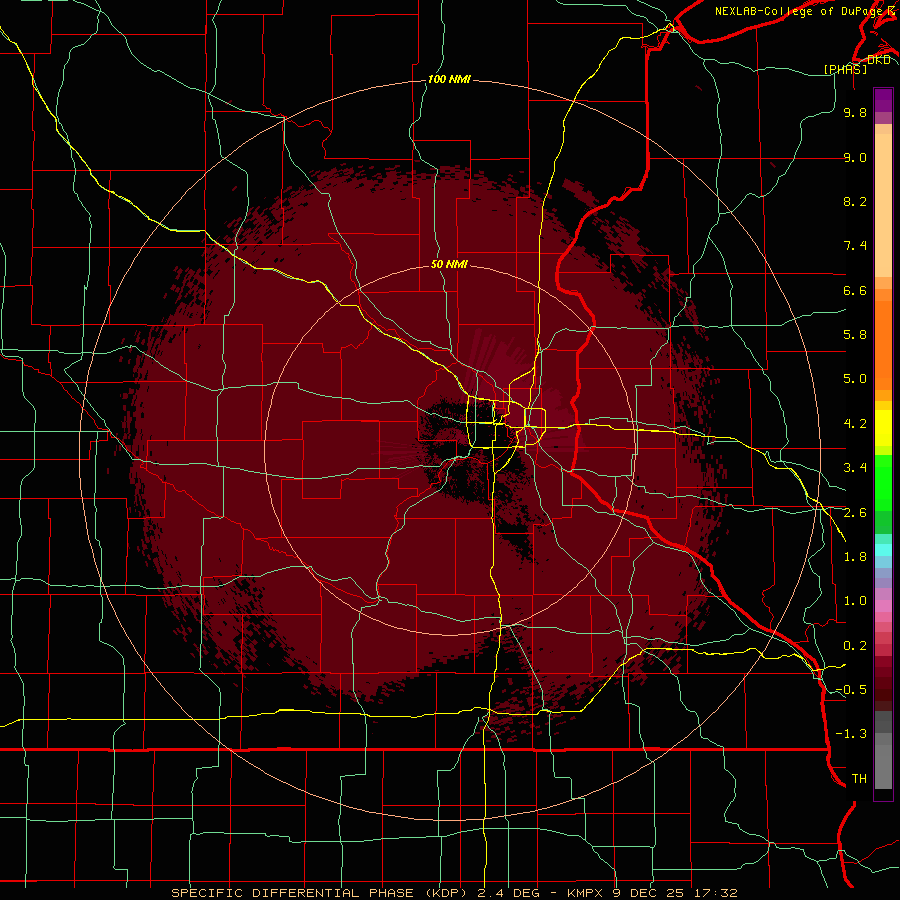The image size is (900, 900).
Task: Select the 9.8 value on the scale
Action: (855, 112)
